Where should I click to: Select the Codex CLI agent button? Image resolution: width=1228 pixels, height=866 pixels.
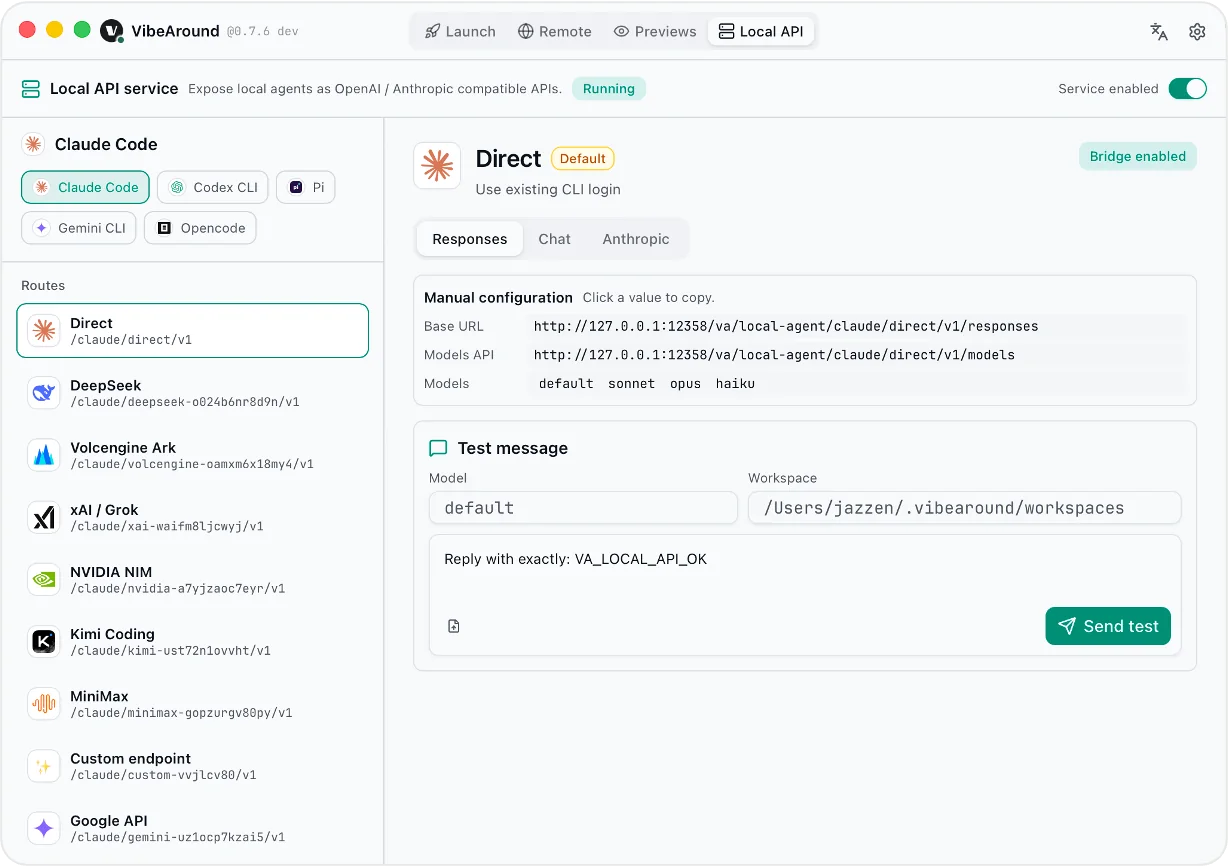213,187
